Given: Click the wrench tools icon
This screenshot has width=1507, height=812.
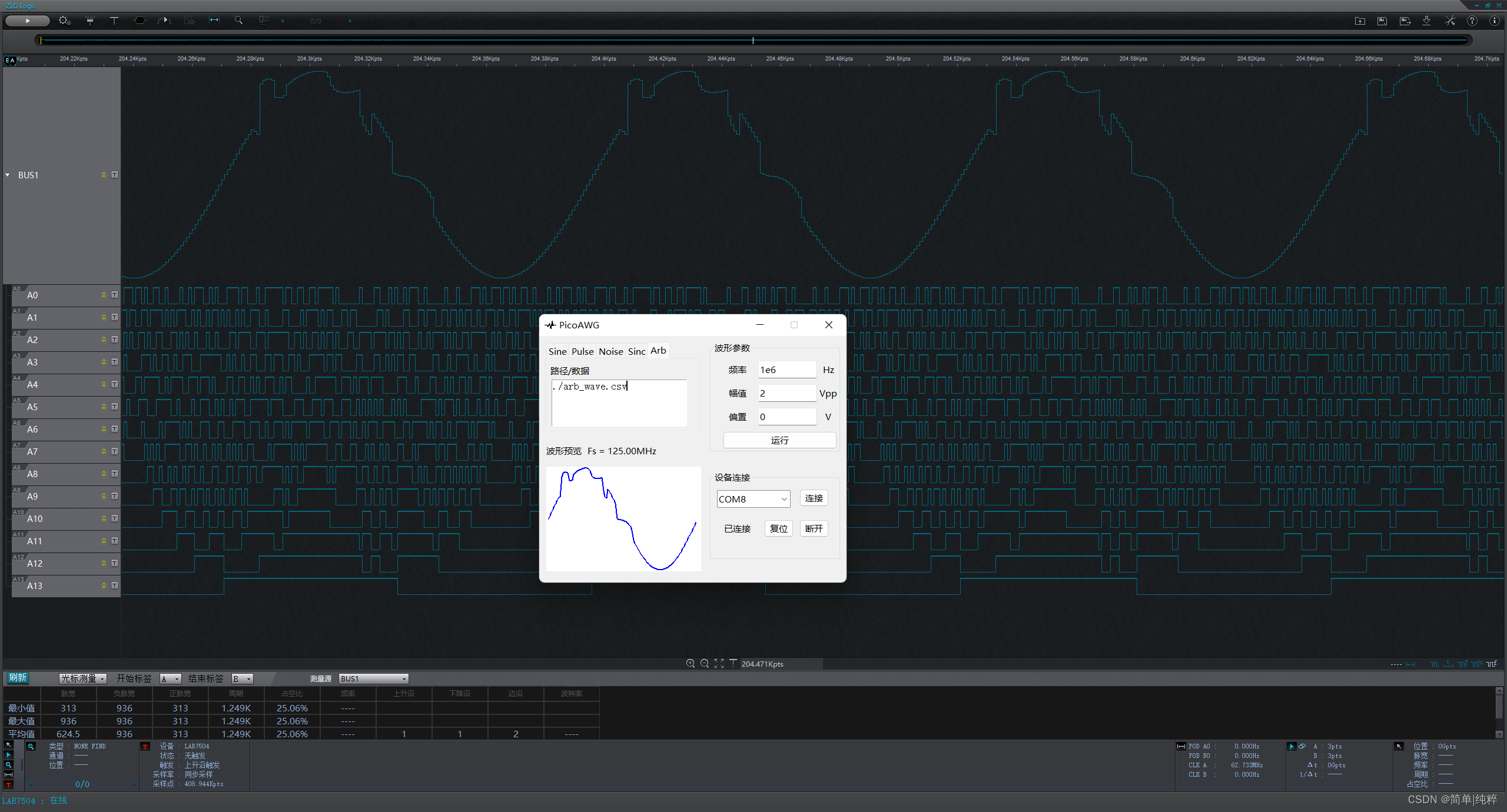Looking at the screenshot, I should coord(1450,21).
